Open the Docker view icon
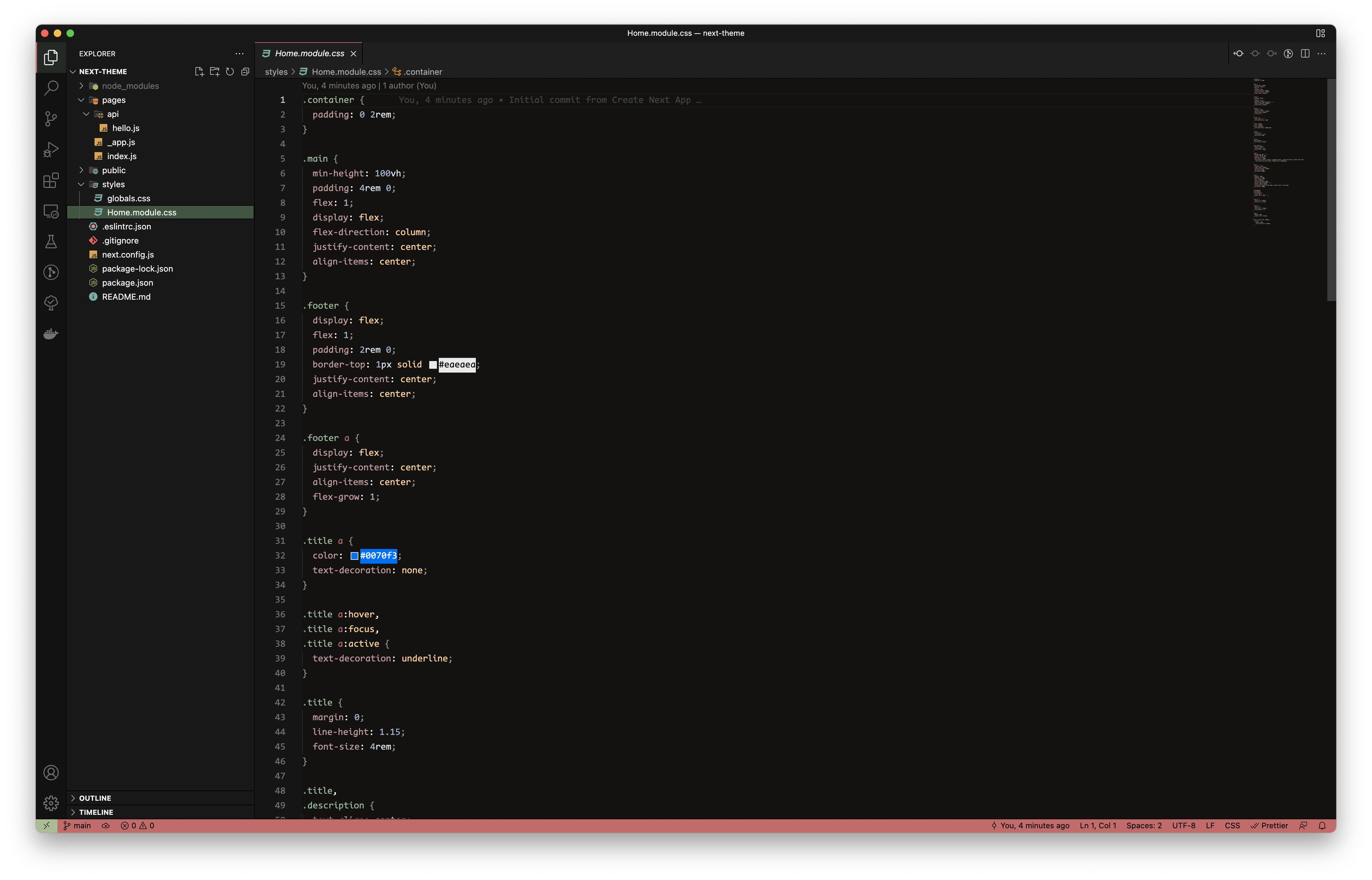 [51, 334]
